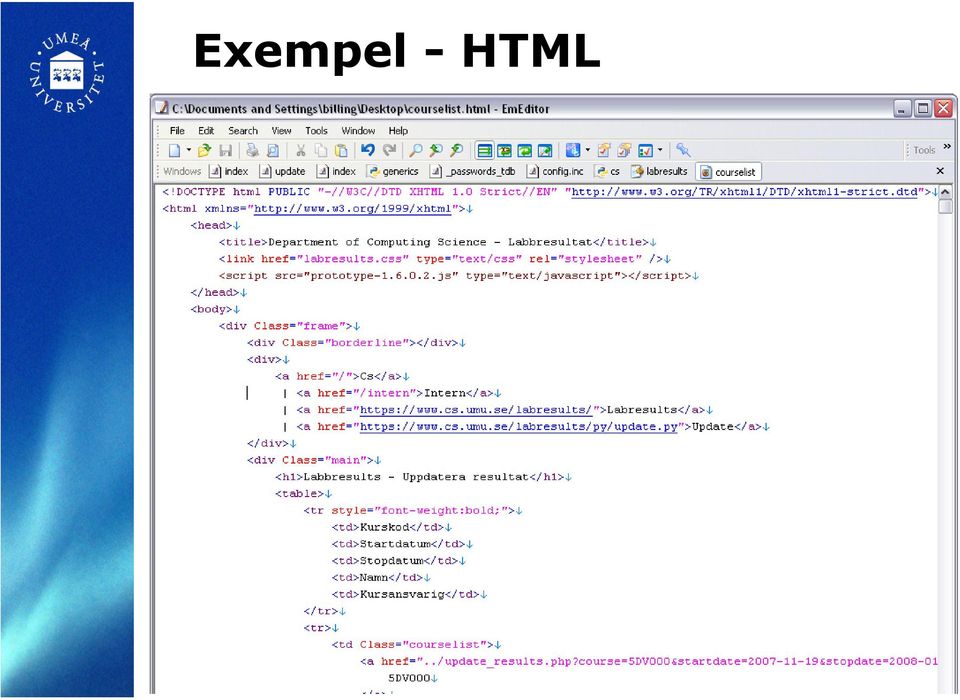Create a new file with the New icon
This screenshot has height=700, width=960.
pos(174,151)
